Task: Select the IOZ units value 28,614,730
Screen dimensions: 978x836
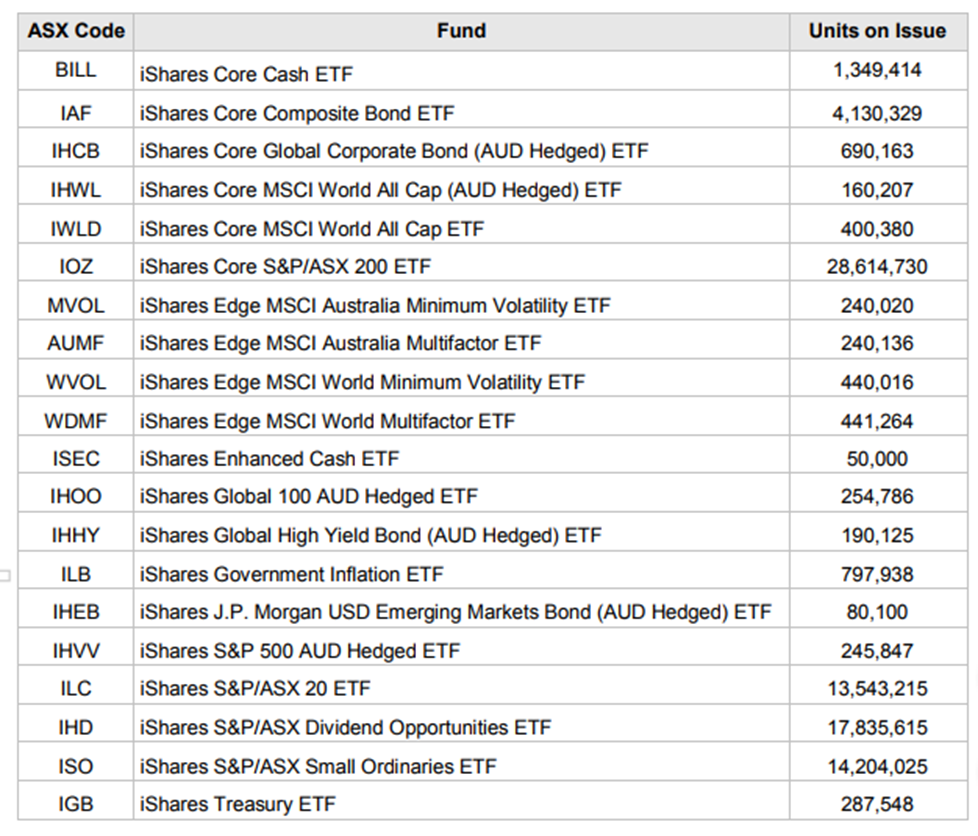Action: coord(877,267)
